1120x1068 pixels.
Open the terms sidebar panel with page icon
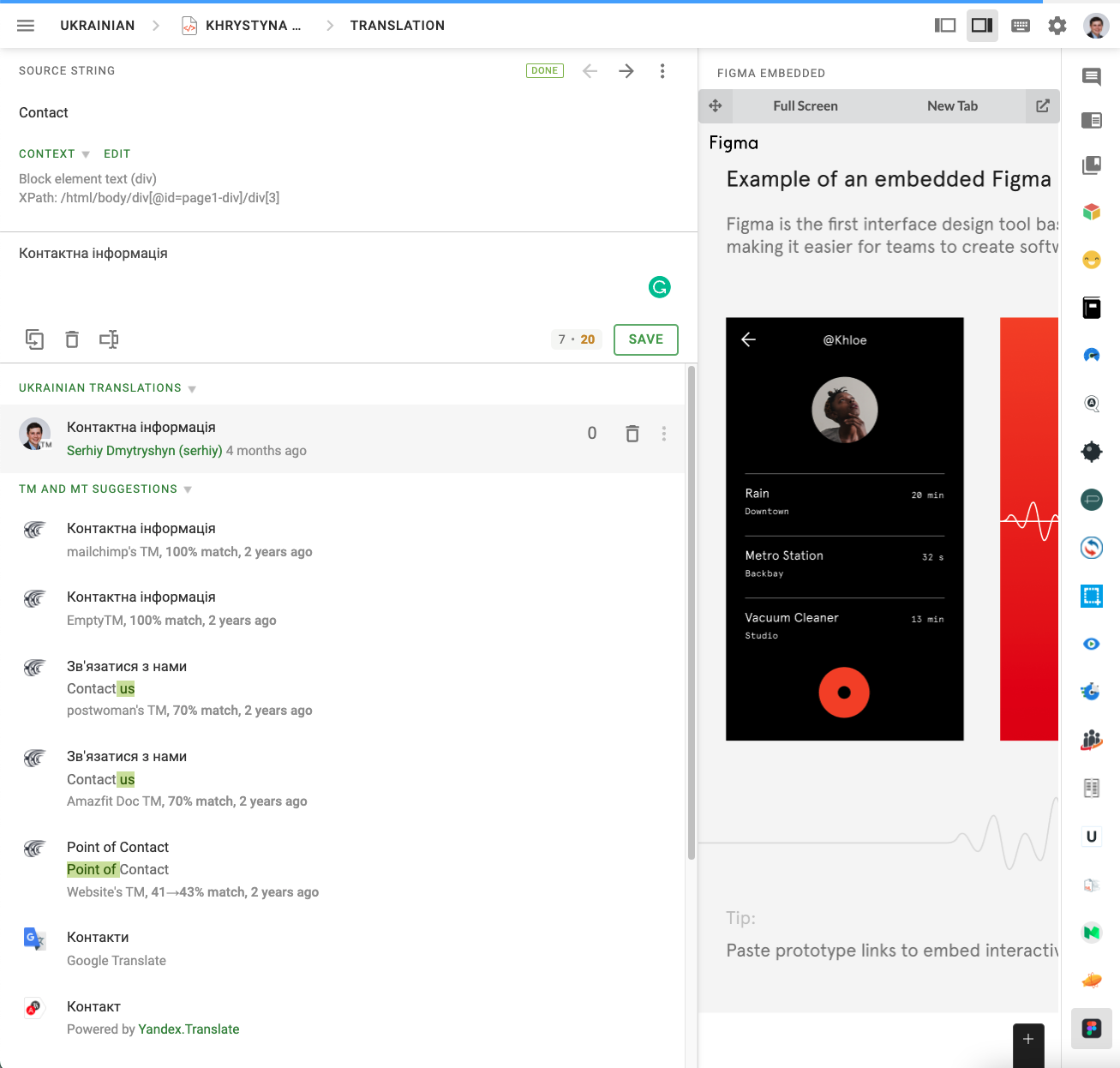point(1092,120)
